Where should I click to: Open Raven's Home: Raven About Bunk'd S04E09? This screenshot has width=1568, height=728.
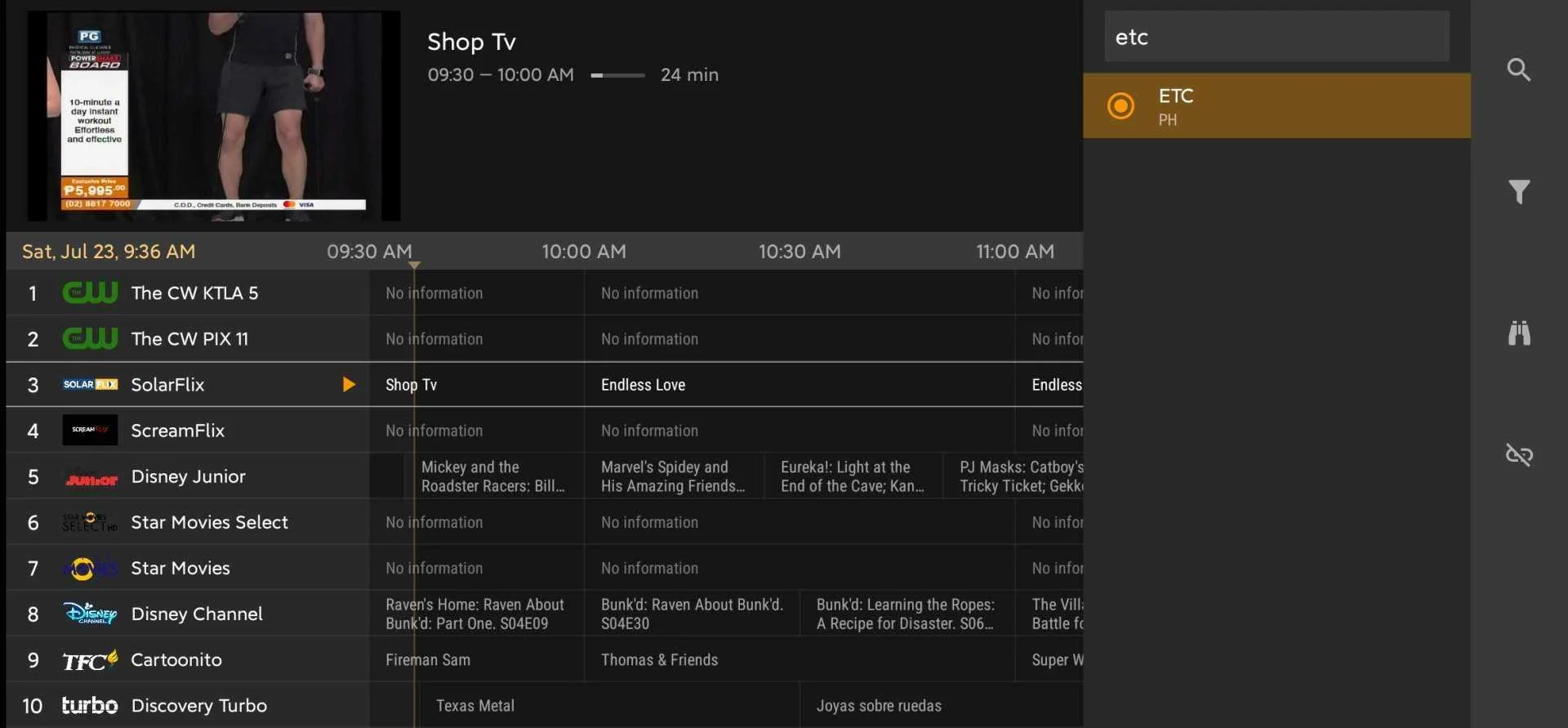click(477, 614)
